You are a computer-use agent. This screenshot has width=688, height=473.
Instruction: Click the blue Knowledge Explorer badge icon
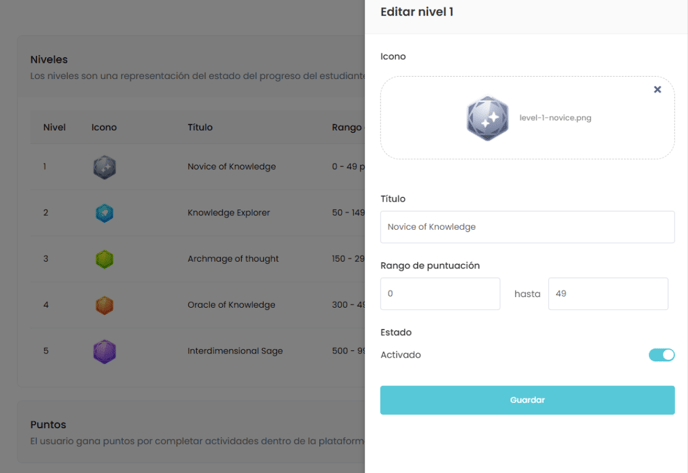click(x=104, y=213)
